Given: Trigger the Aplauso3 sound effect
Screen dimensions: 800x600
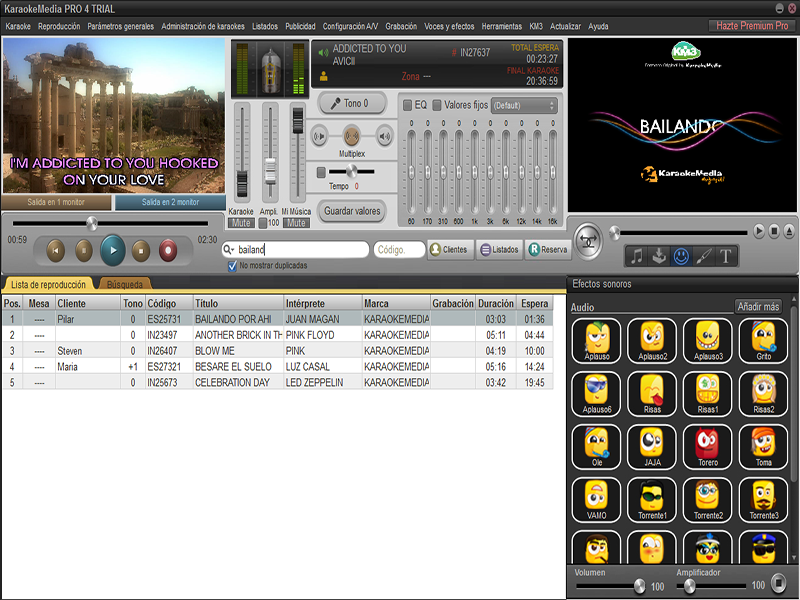Looking at the screenshot, I should pos(708,341).
